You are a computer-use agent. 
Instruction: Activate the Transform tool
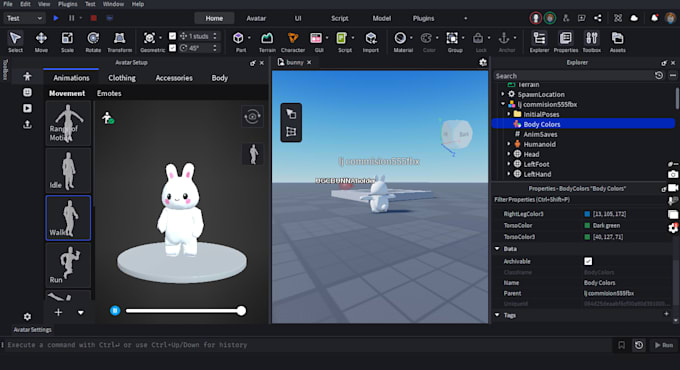point(119,42)
